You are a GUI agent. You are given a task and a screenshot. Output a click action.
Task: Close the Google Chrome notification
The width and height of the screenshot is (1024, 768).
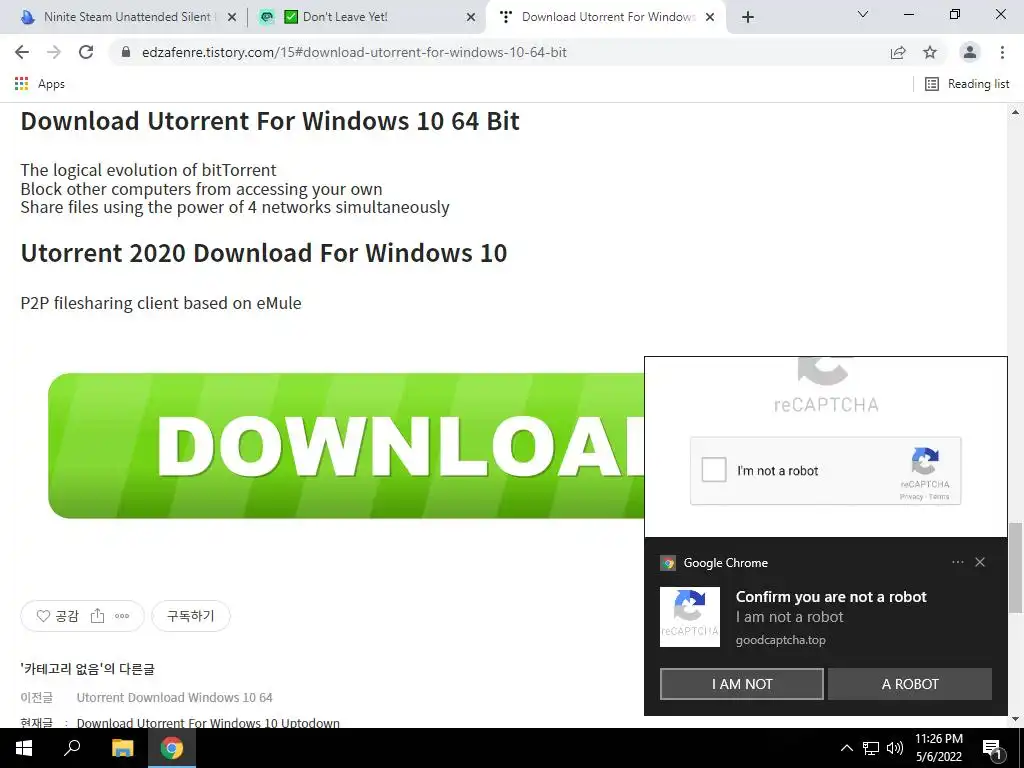[x=980, y=562]
